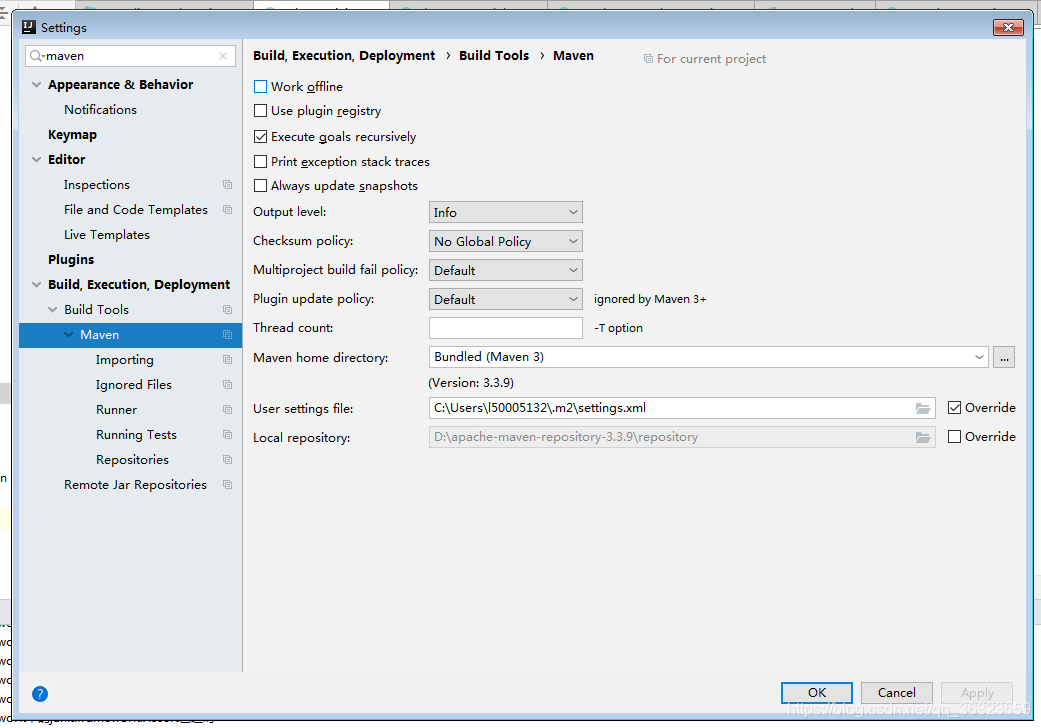1041x728 pixels.
Task: Click project-level icon next to Running Tests
Action: 228,435
